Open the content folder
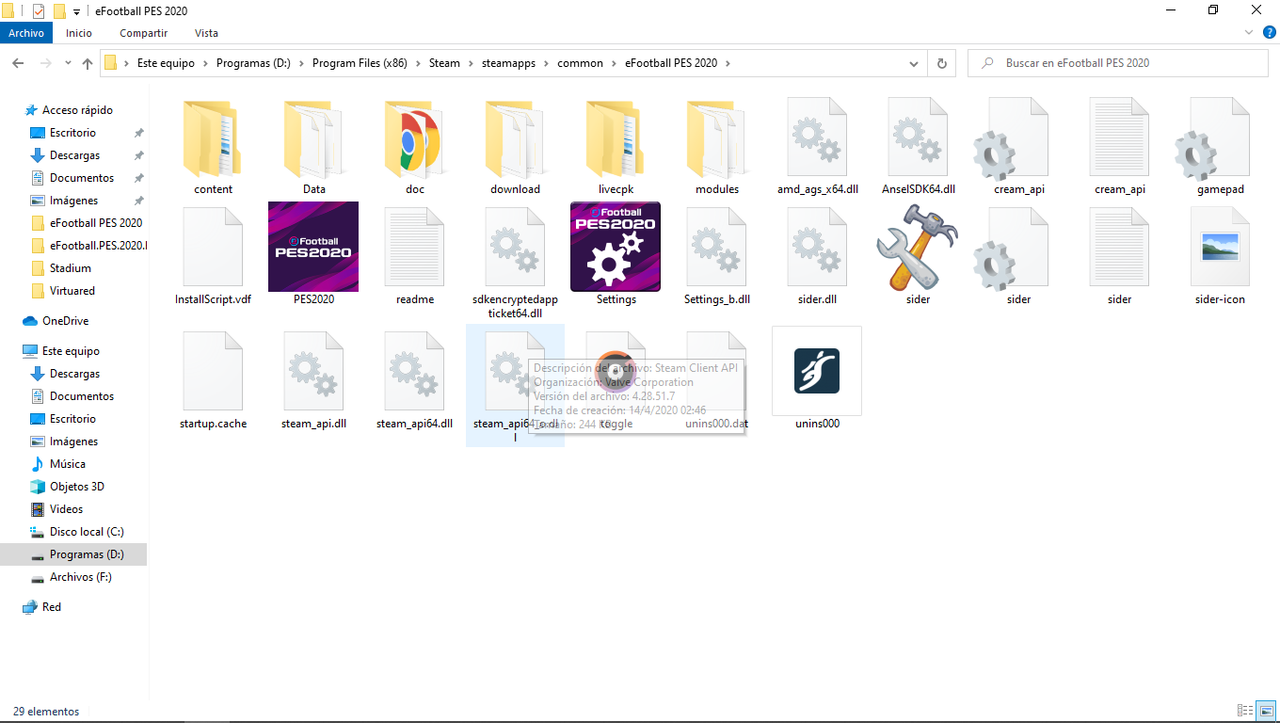 point(213,148)
